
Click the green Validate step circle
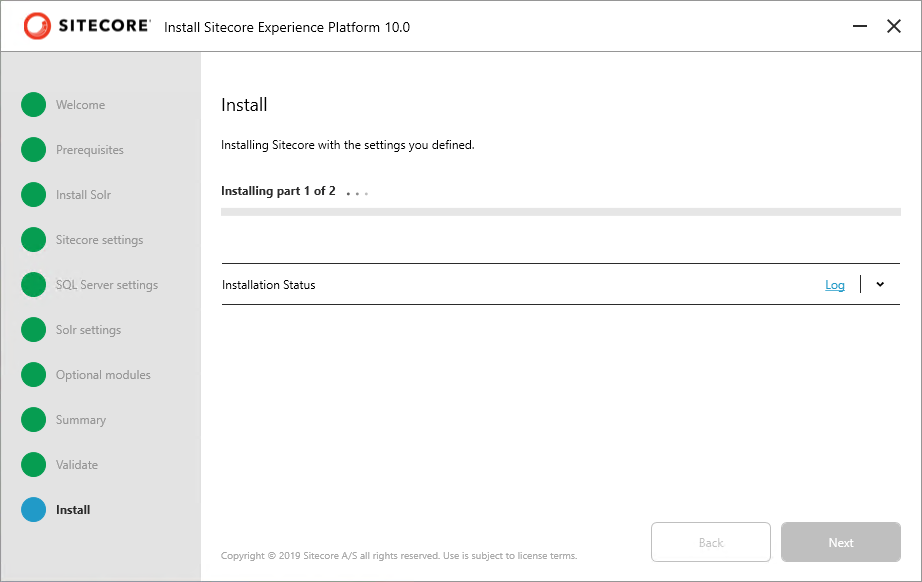click(34, 464)
